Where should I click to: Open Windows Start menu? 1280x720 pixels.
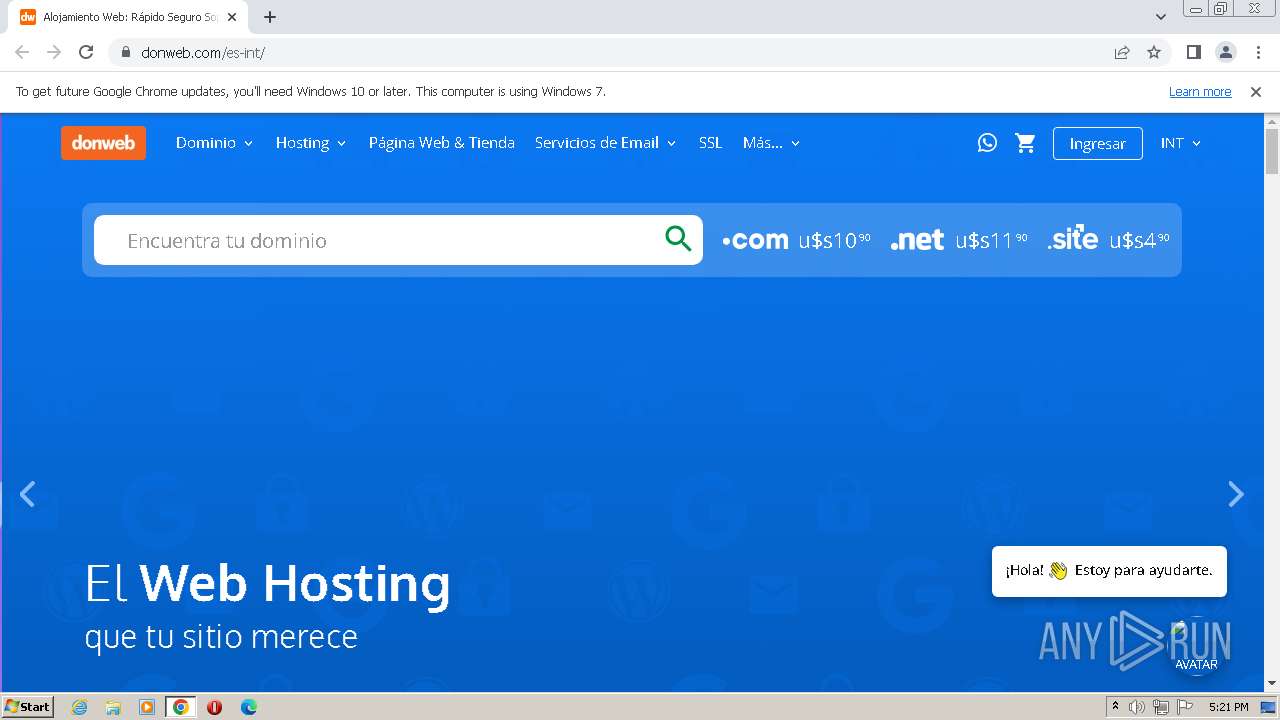27,707
